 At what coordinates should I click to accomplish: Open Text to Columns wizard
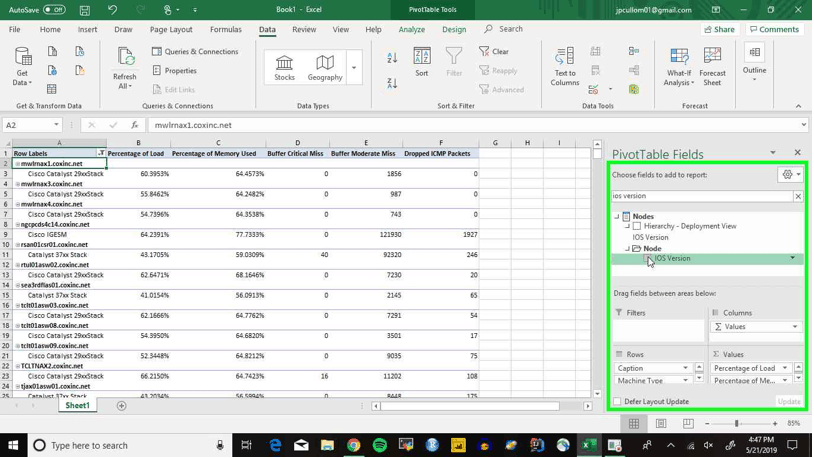pos(565,66)
